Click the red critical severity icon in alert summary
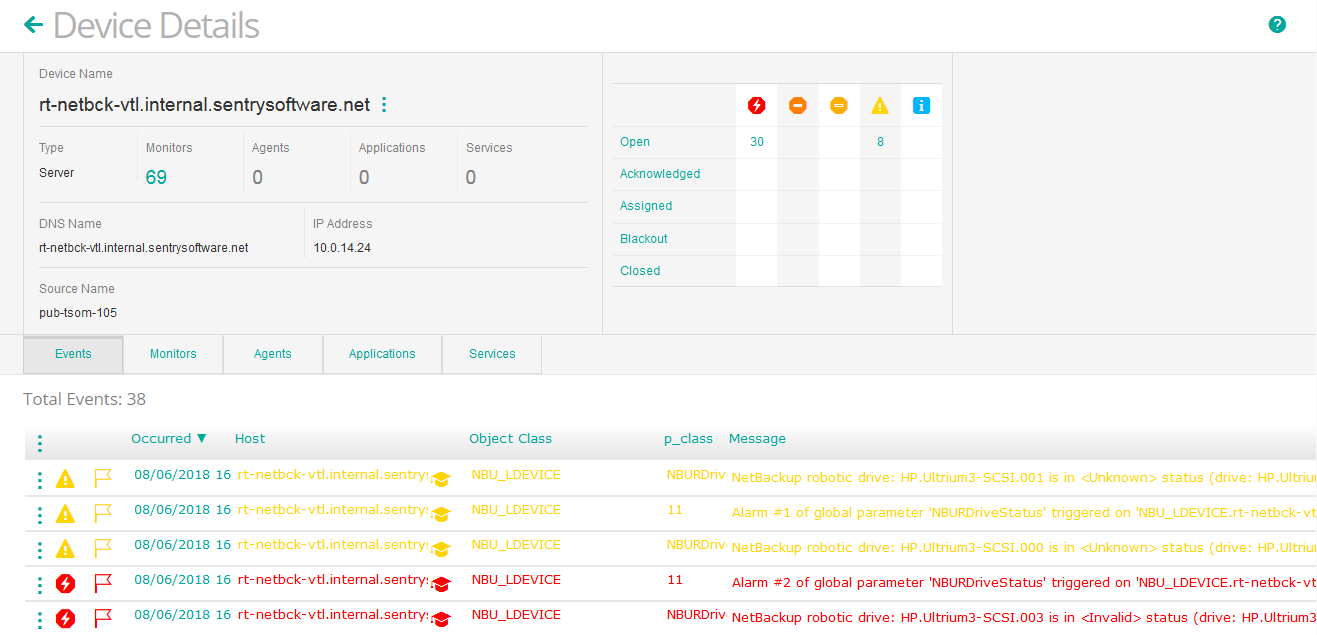The width and height of the screenshot is (1317, 635). pos(757,105)
